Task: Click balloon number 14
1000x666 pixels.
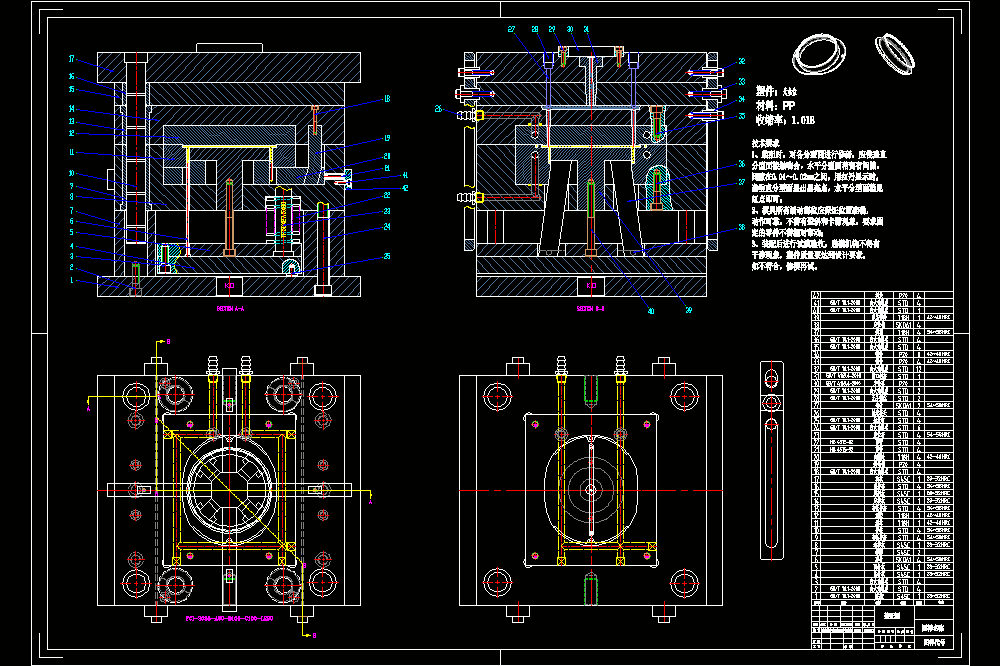Action: (72, 108)
